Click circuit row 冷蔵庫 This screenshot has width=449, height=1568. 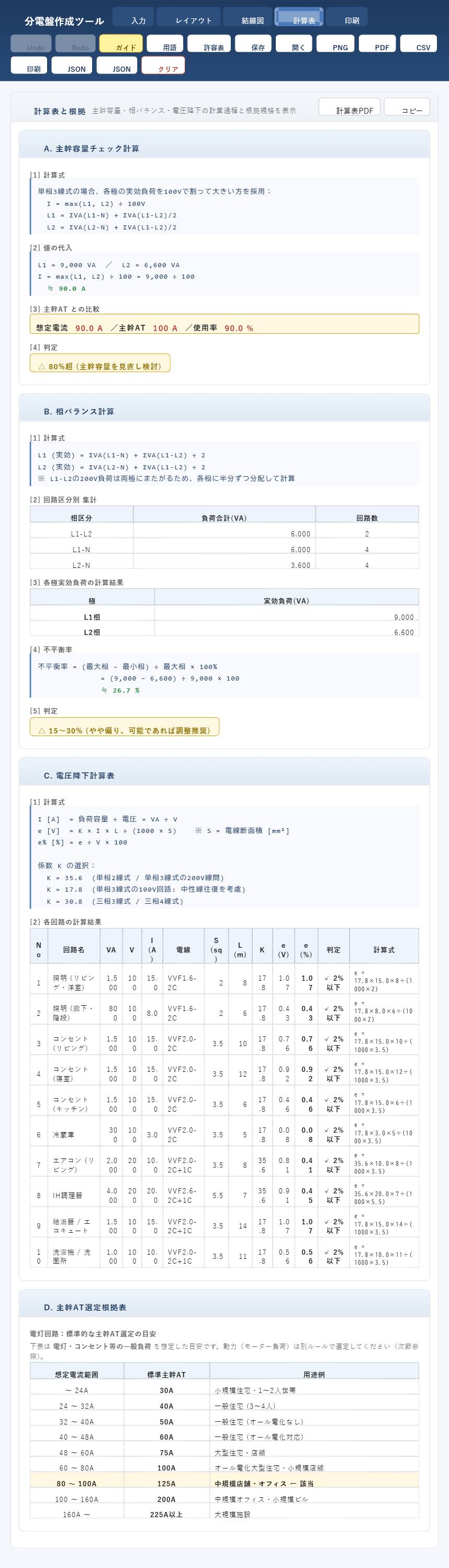(224, 1132)
